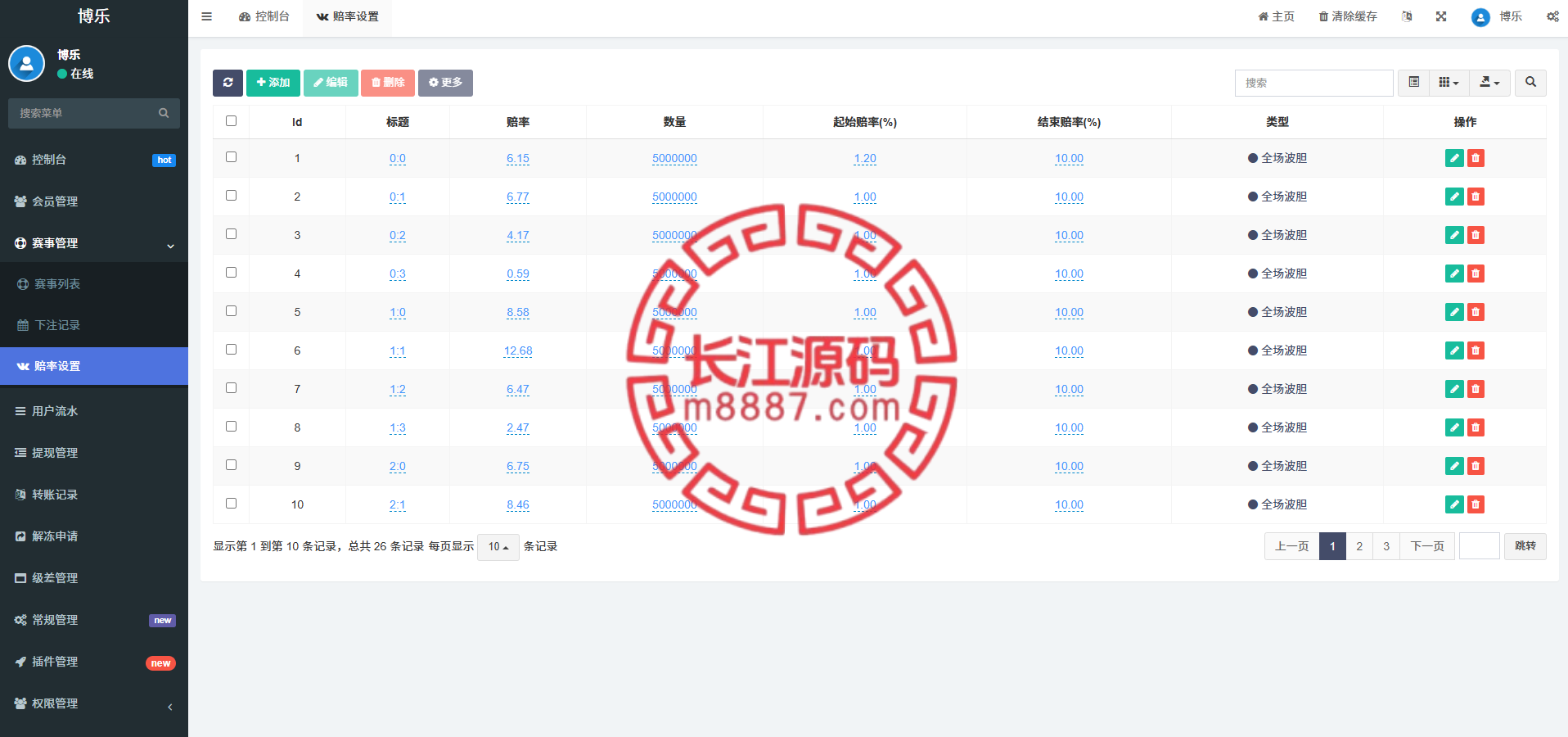
Task: Open the table search magnifier button
Action: click(x=1530, y=83)
